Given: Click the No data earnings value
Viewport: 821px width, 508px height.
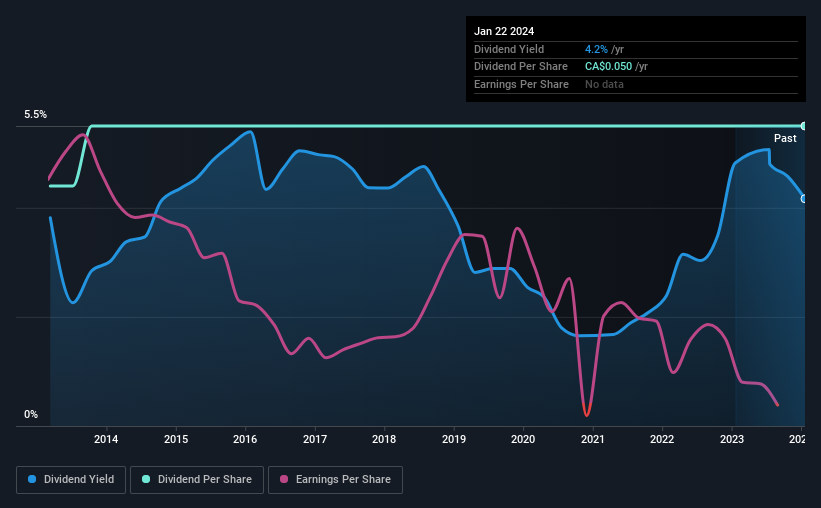Looking at the screenshot, I should click(604, 84).
